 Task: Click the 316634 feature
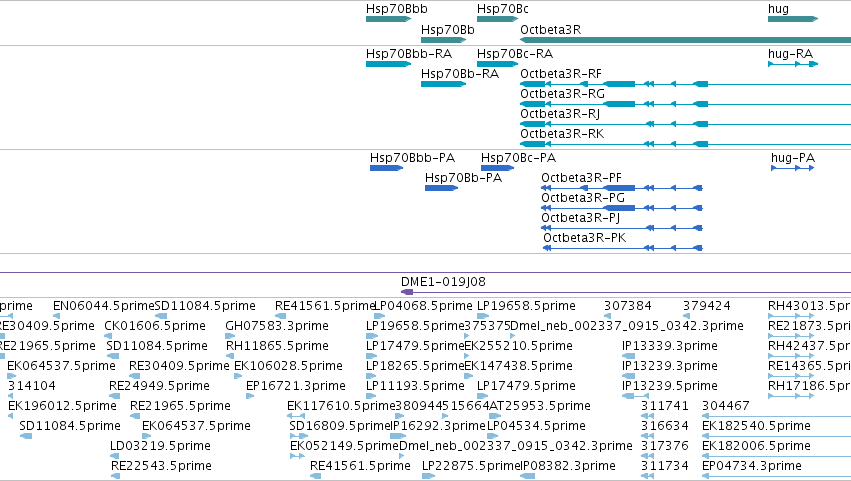pyautogui.click(x=647, y=436)
